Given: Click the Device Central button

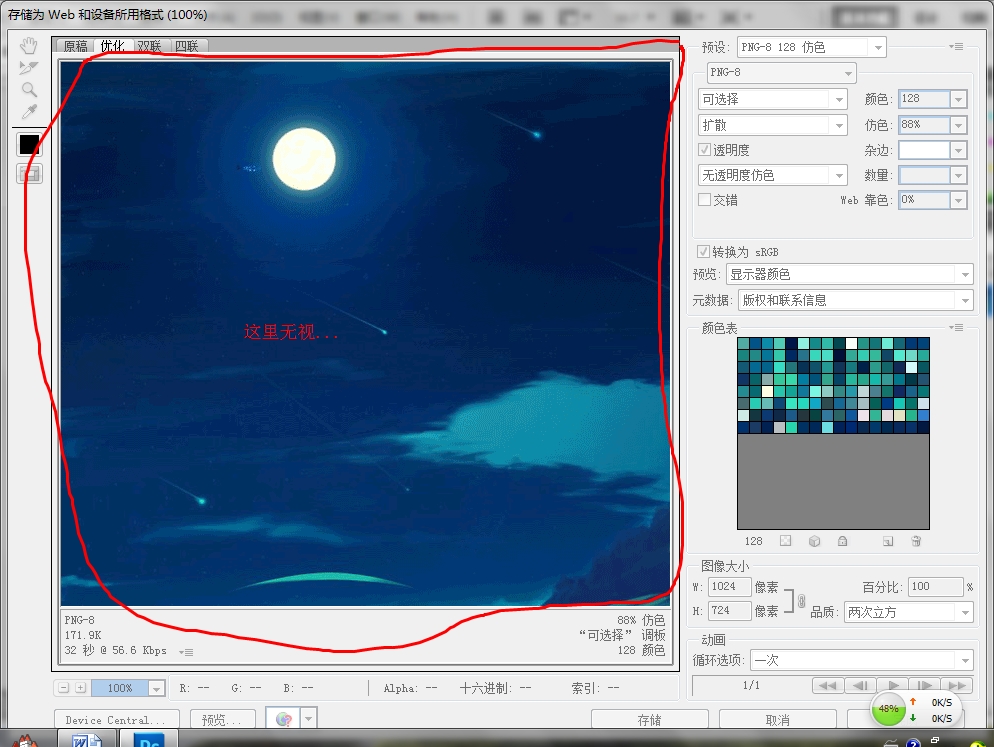Looking at the screenshot, I should [117, 719].
